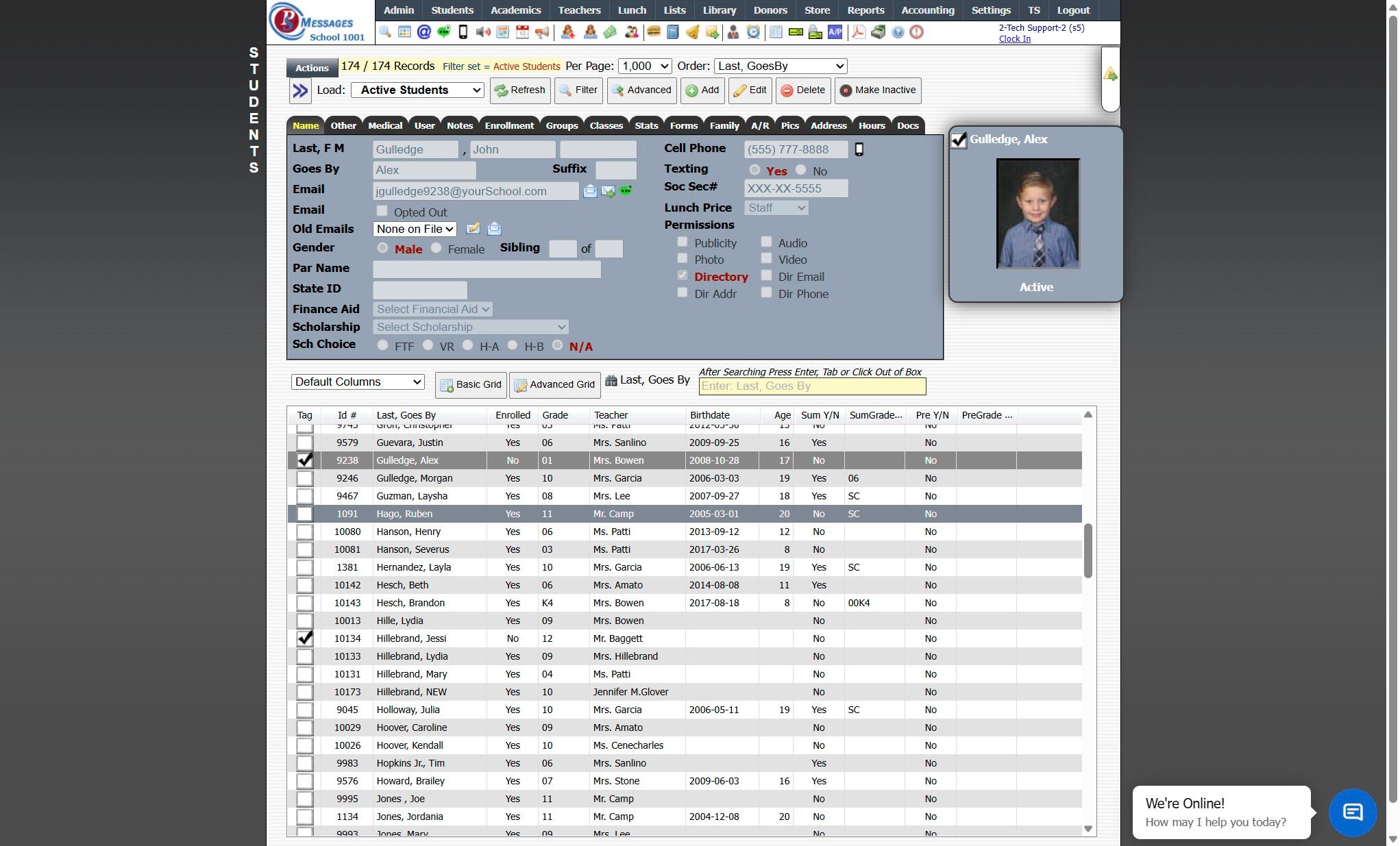1400x846 pixels.
Task: Open the email @ icon in toolbar
Action: tap(424, 32)
